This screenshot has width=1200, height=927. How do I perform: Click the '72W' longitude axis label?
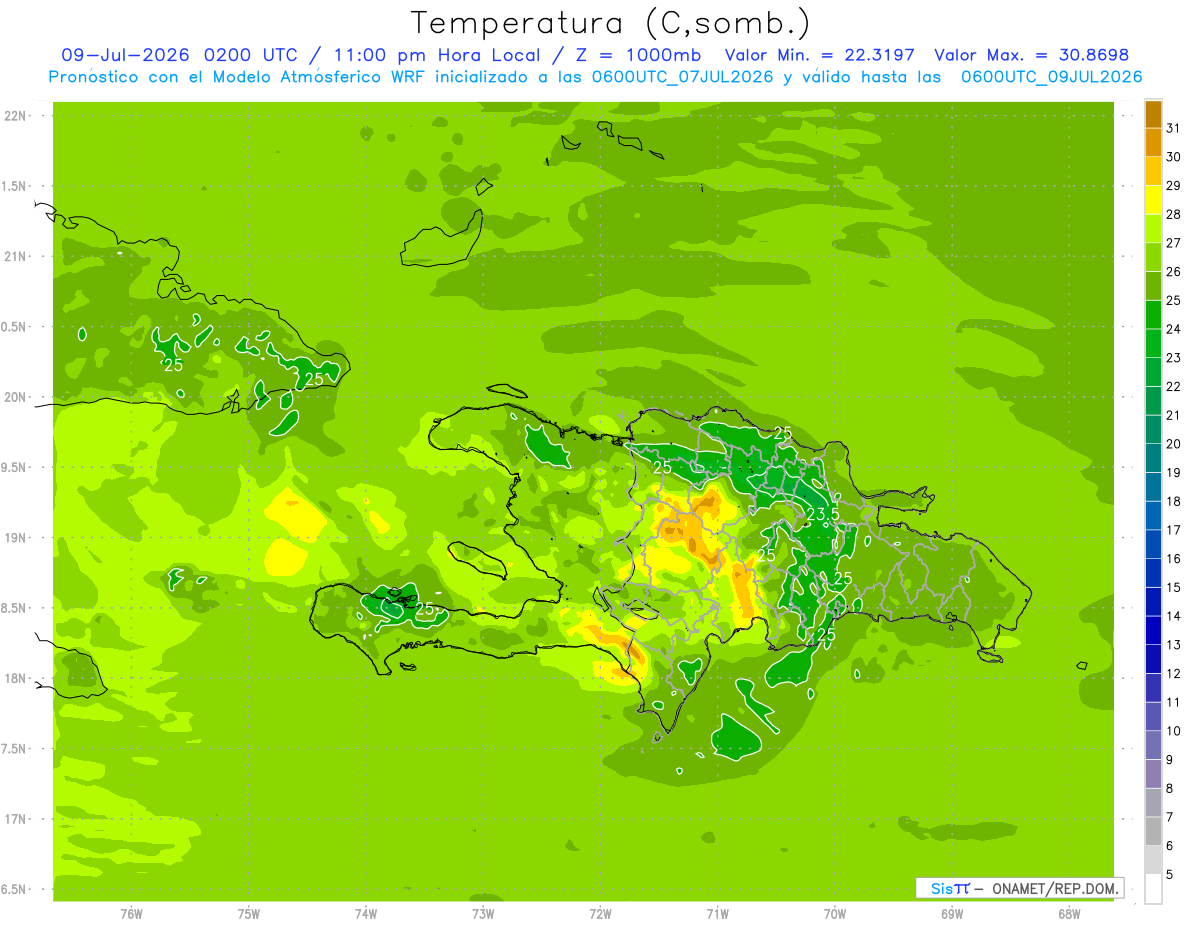click(x=600, y=914)
